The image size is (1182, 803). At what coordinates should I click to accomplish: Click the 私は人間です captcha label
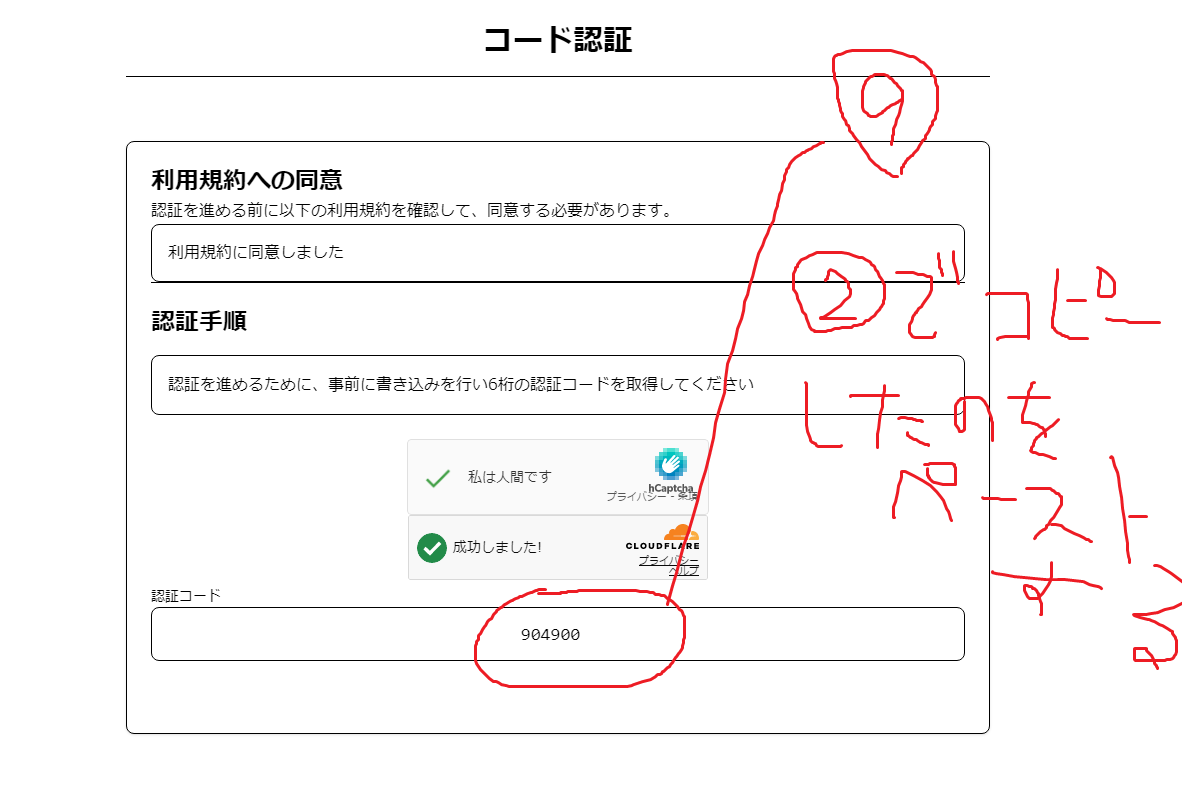[x=509, y=477]
